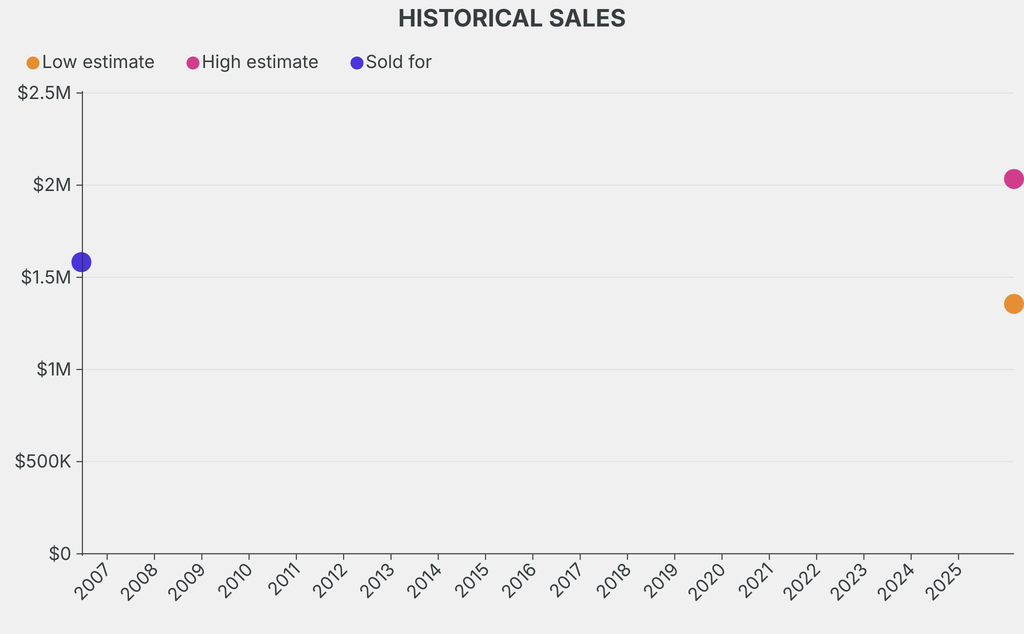The width and height of the screenshot is (1024, 634).
Task: Click the $0 y-axis label
Action: (x=59, y=553)
